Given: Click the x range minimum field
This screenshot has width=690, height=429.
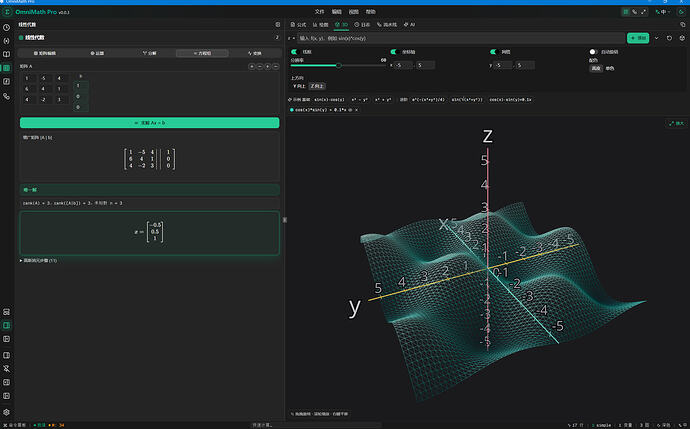Looking at the screenshot, I should pyautogui.click(x=404, y=66).
